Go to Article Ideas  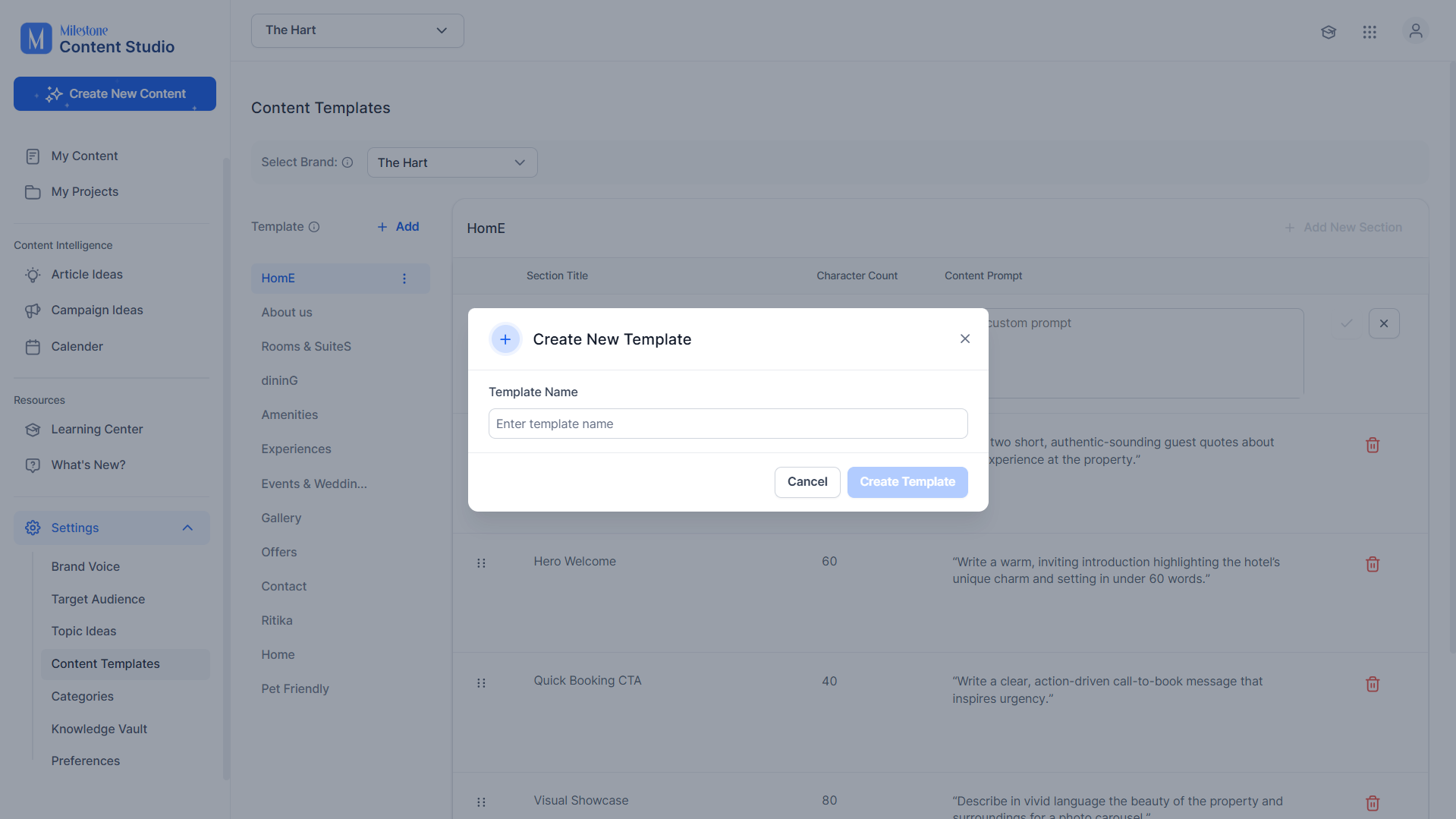click(x=86, y=275)
